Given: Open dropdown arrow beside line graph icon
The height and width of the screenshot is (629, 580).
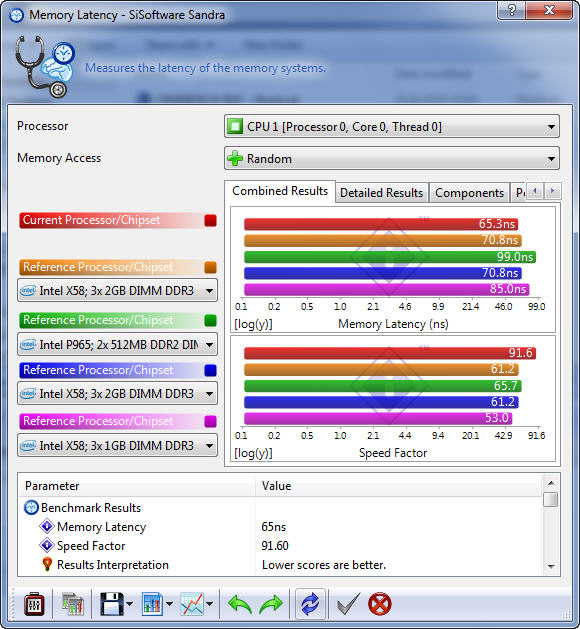Looking at the screenshot, I should [x=209, y=604].
